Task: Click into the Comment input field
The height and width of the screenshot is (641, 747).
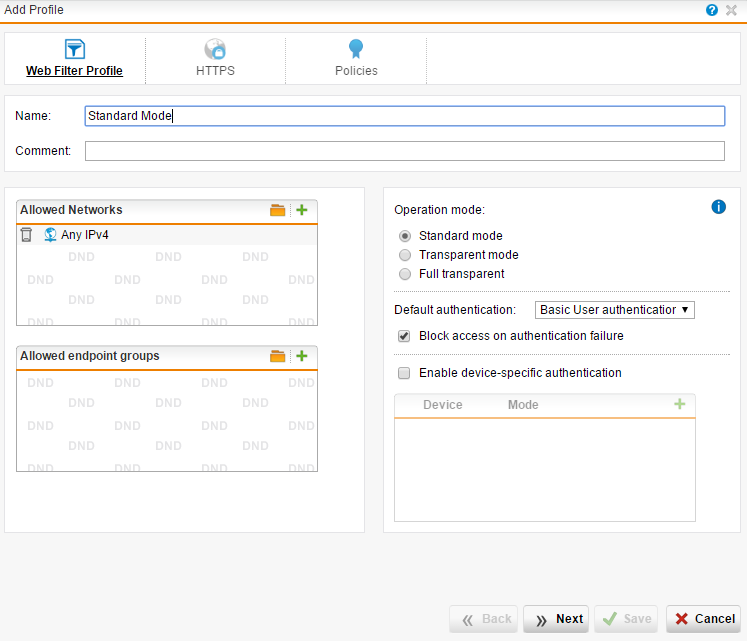Action: pos(405,151)
